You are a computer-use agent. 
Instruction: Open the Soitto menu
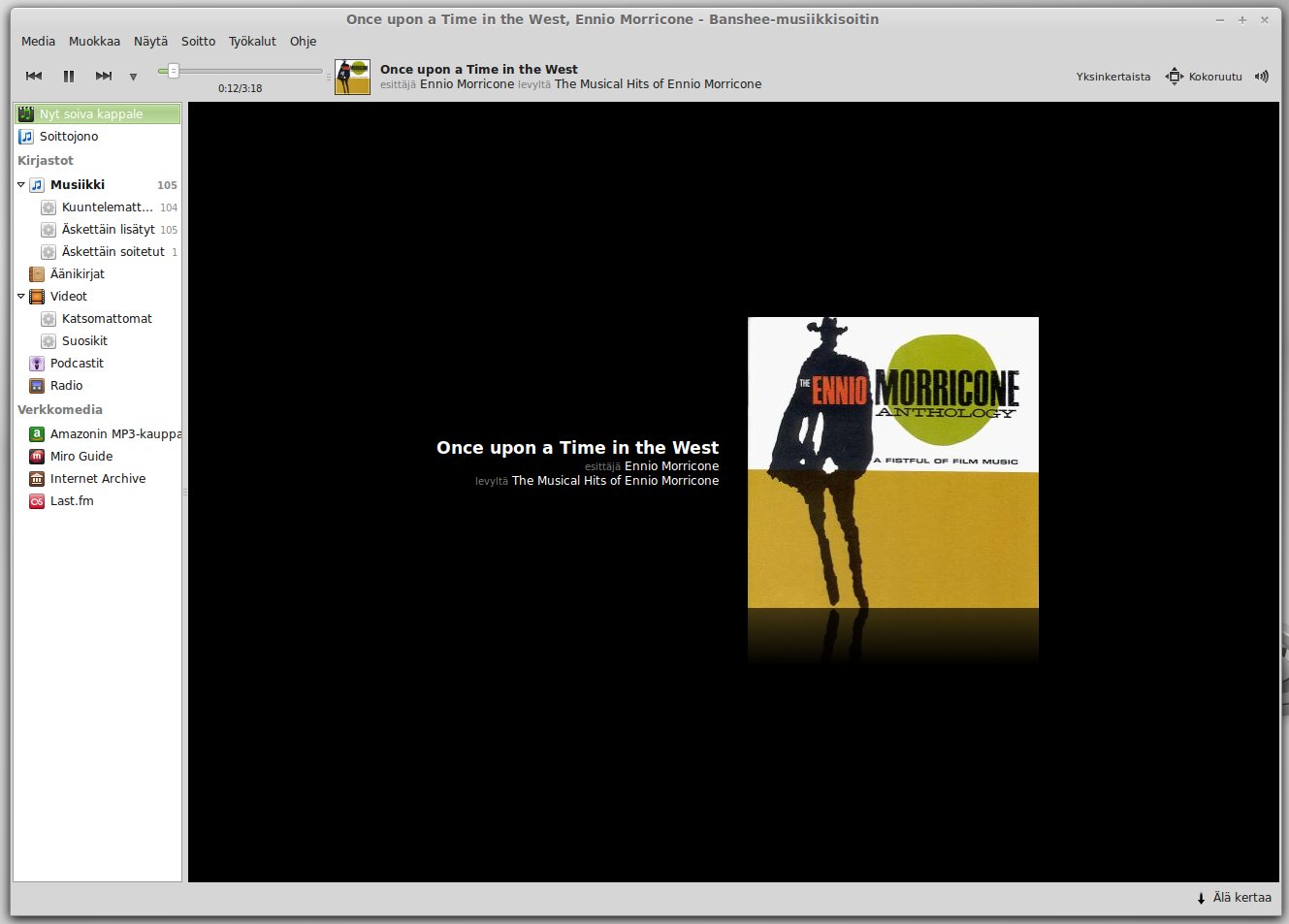pyautogui.click(x=198, y=42)
